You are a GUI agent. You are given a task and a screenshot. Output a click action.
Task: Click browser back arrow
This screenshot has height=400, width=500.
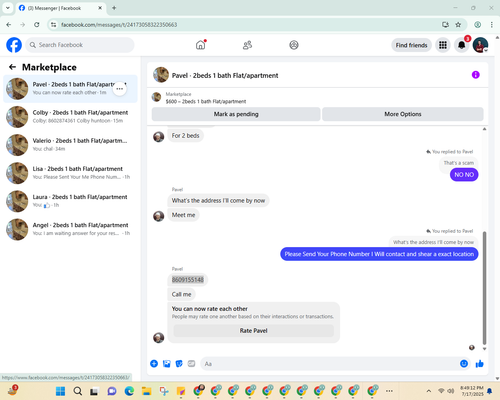tap(9, 25)
